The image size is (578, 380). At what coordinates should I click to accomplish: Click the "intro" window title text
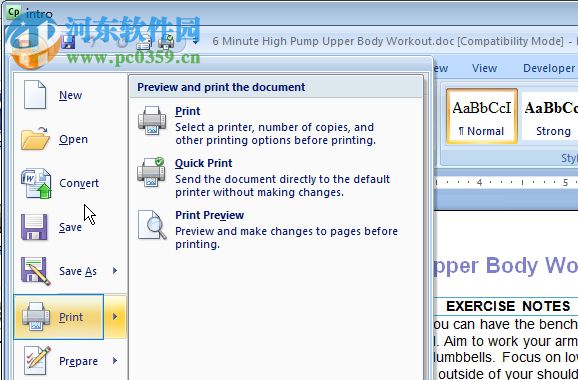coord(39,14)
